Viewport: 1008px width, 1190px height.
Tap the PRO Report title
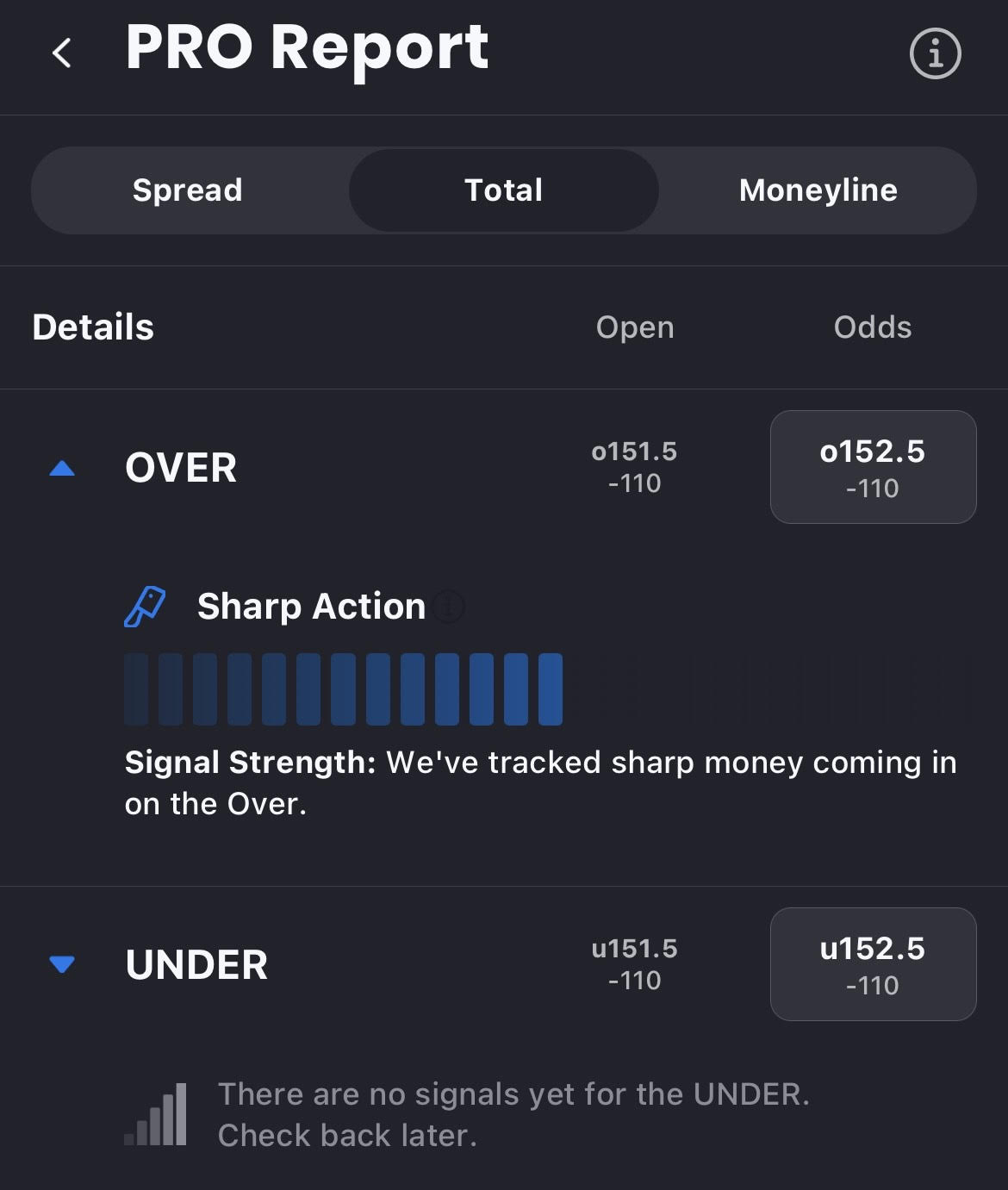(x=307, y=47)
